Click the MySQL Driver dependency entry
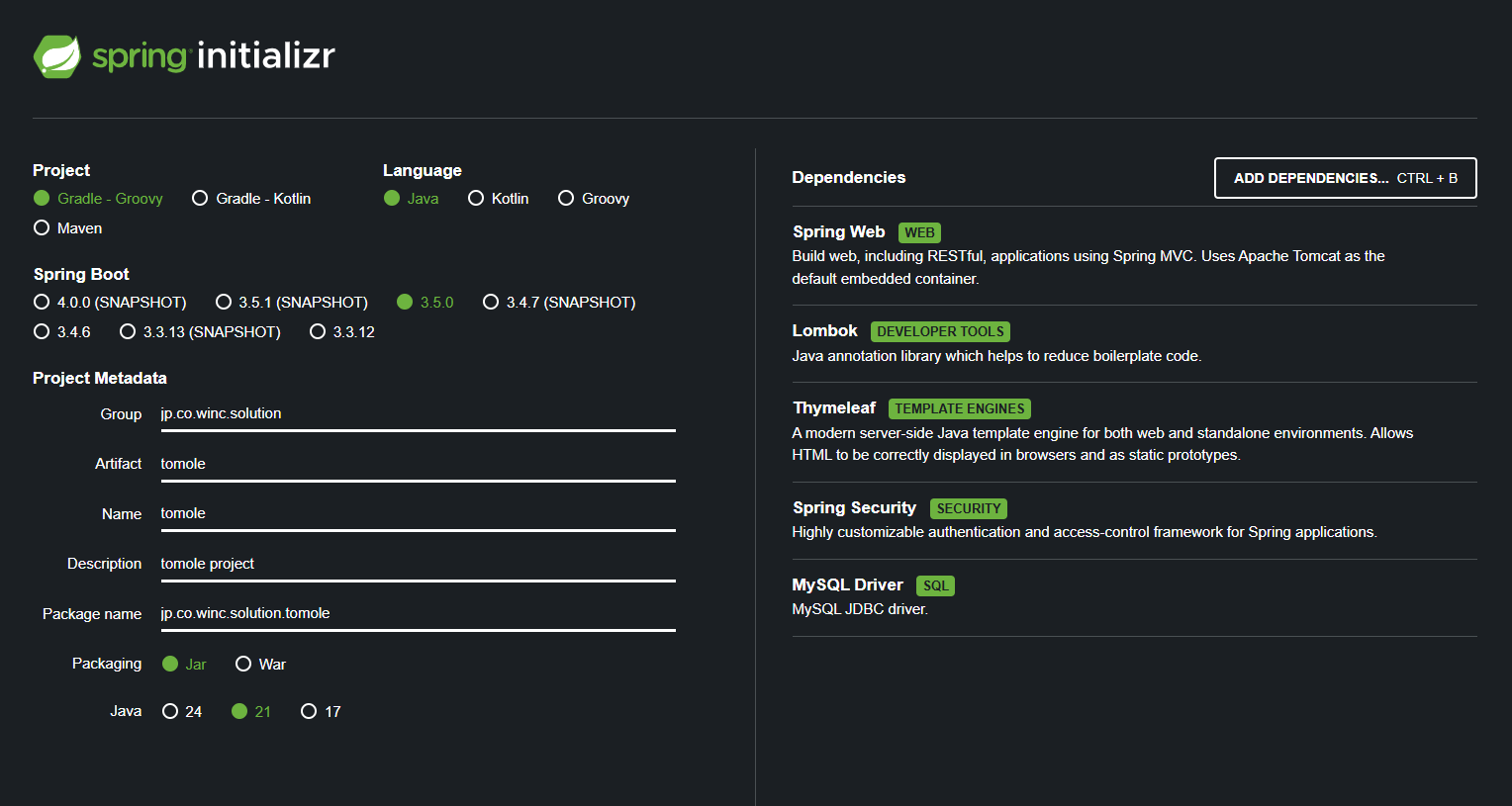The width and height of the screenshot is (1512, 806). (x=847, y=585)
